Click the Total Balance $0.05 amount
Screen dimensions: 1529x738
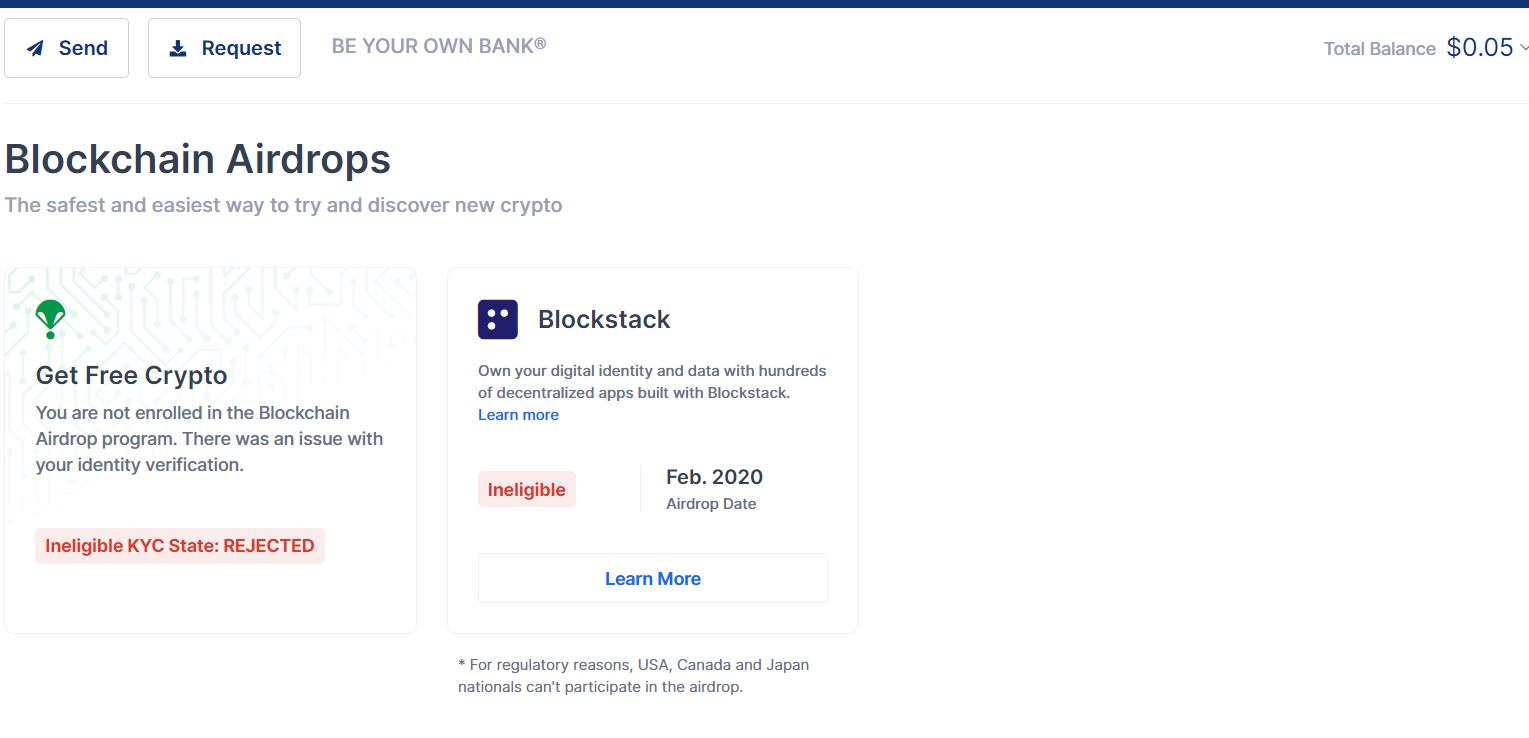pos(1480,47)
